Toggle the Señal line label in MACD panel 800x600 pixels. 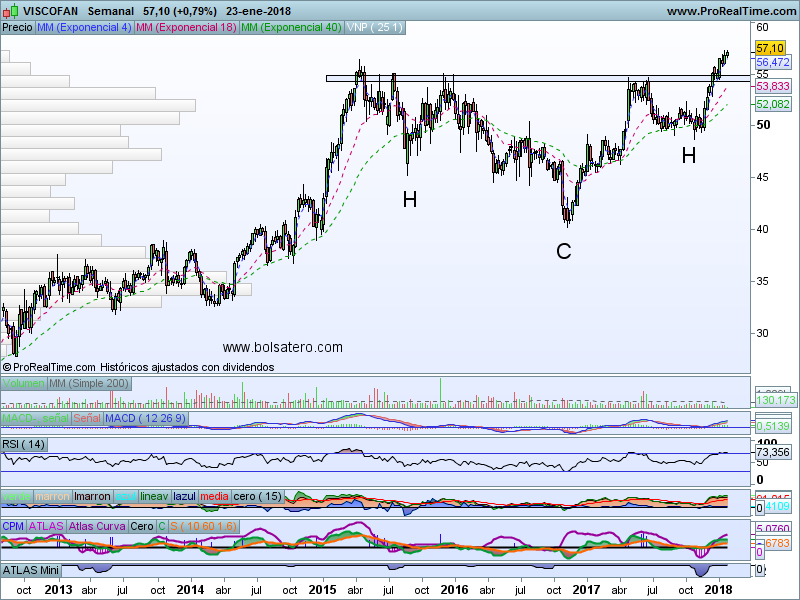(87, 417)
